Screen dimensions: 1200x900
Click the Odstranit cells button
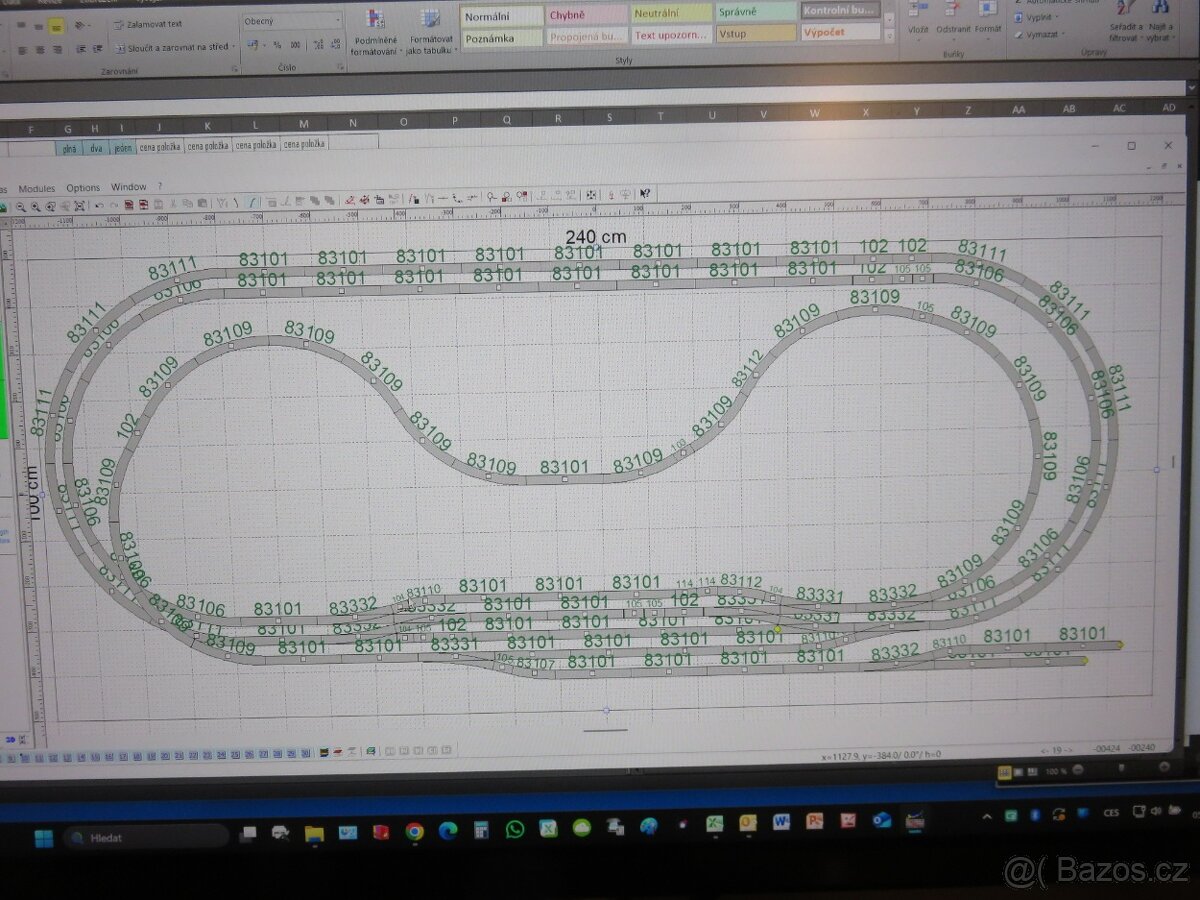(953, 18)
